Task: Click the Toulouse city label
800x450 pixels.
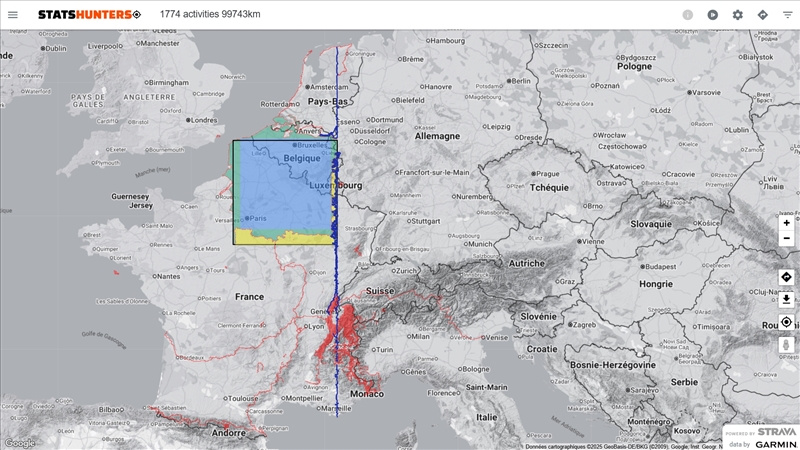Action: pyautogui.click(x=243, y=398)
